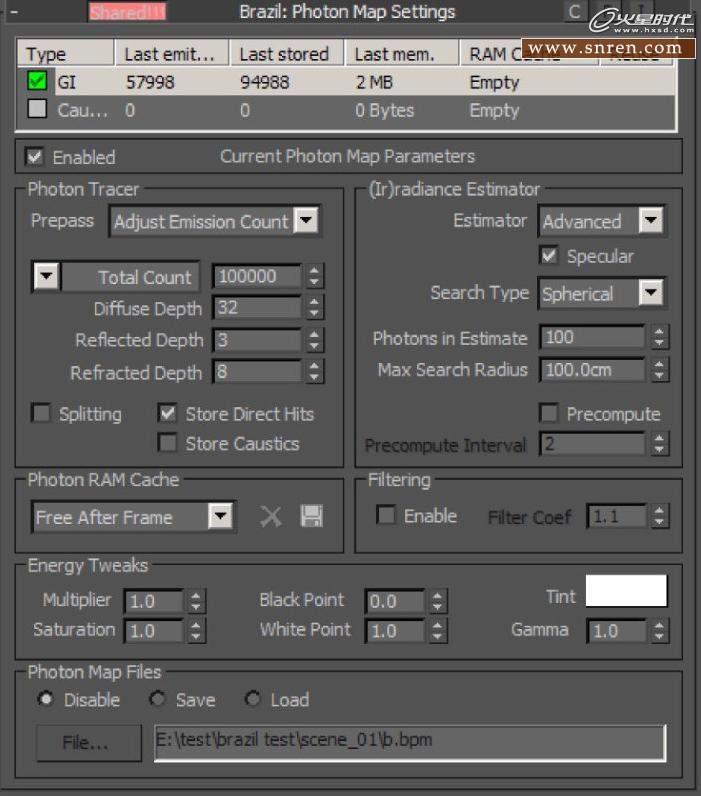This screenshot has height=796, width=701.
Task: Uncheck the Enabled checkbox
Action: click(x=35, y=156)
